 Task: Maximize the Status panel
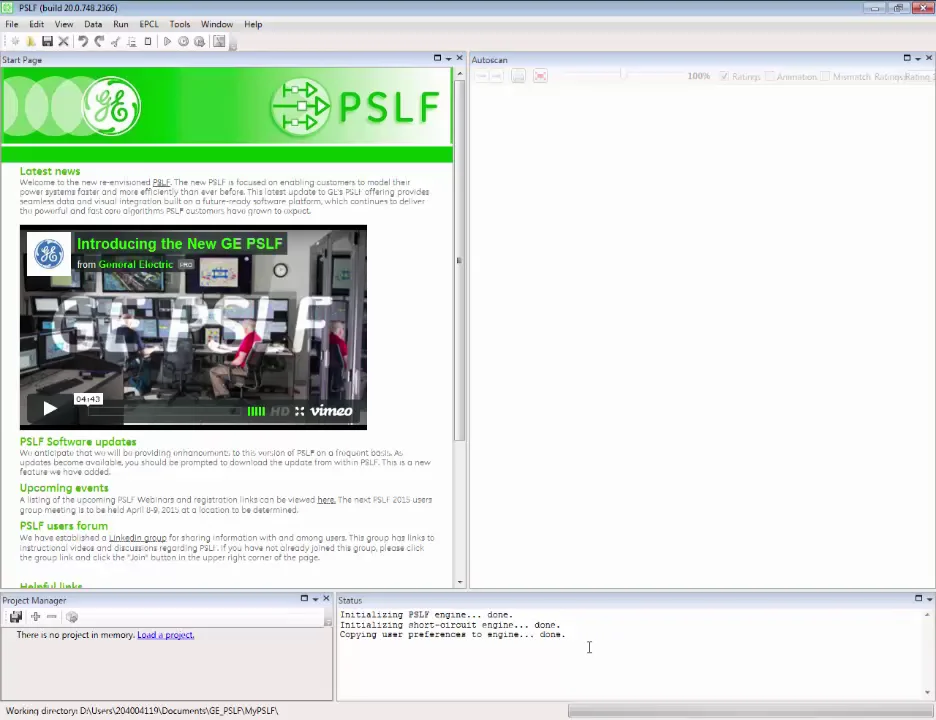coord(919,598)
